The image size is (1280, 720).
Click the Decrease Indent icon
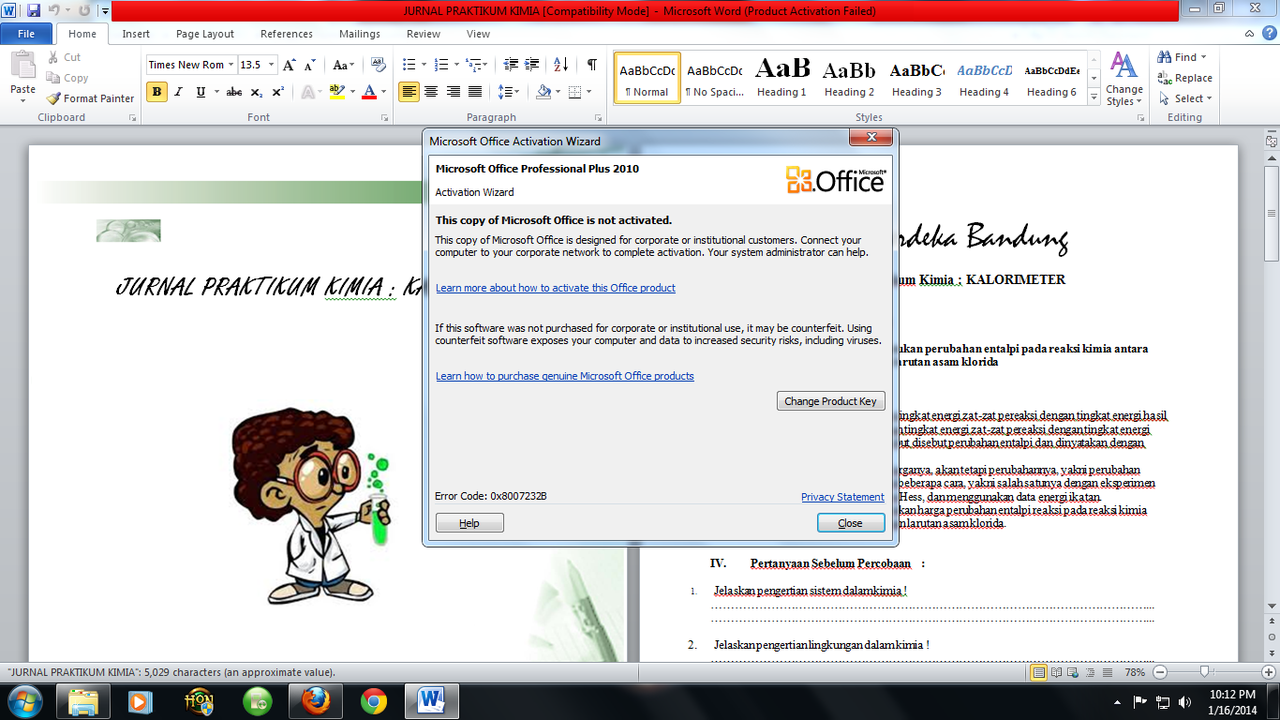pos(511,65)
